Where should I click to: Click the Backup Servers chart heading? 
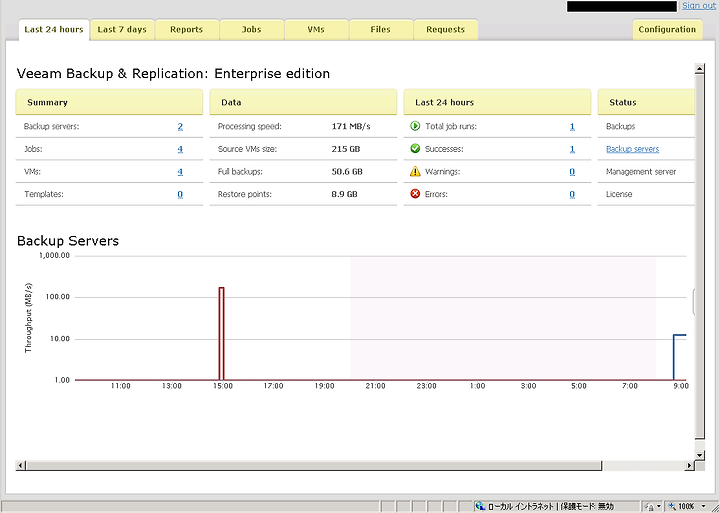(x=68, y=241)
